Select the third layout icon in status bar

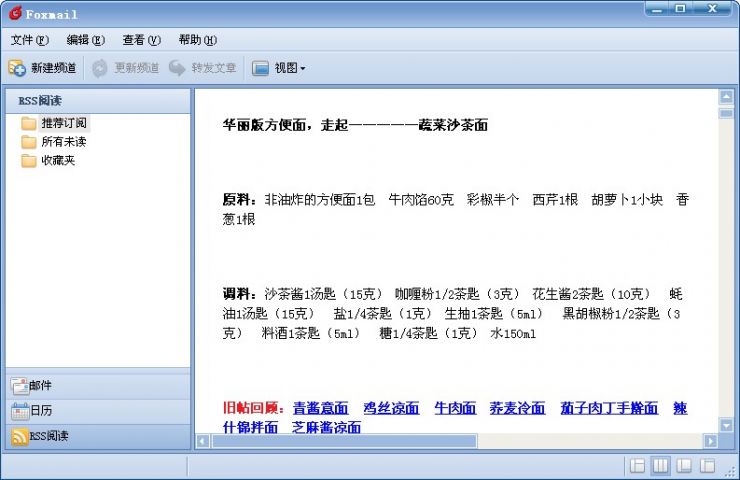[x=684, y=465]
